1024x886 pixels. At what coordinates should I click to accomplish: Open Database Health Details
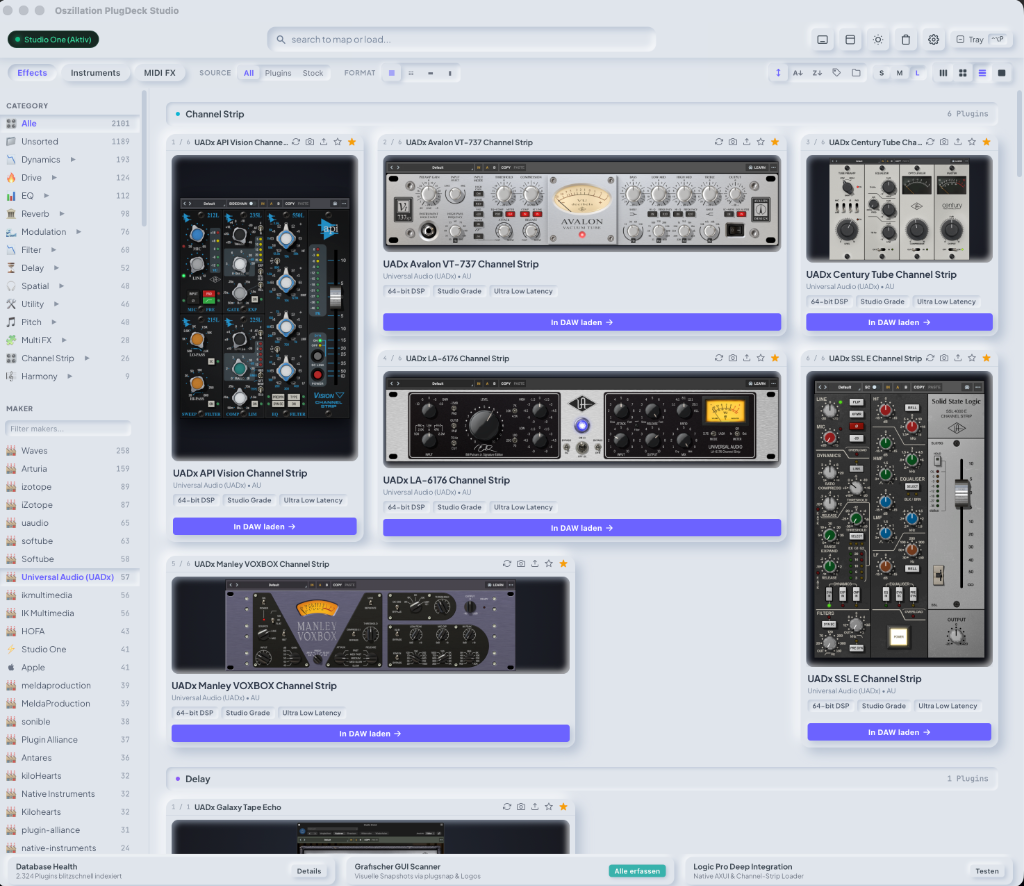click(x=309, y=871)
